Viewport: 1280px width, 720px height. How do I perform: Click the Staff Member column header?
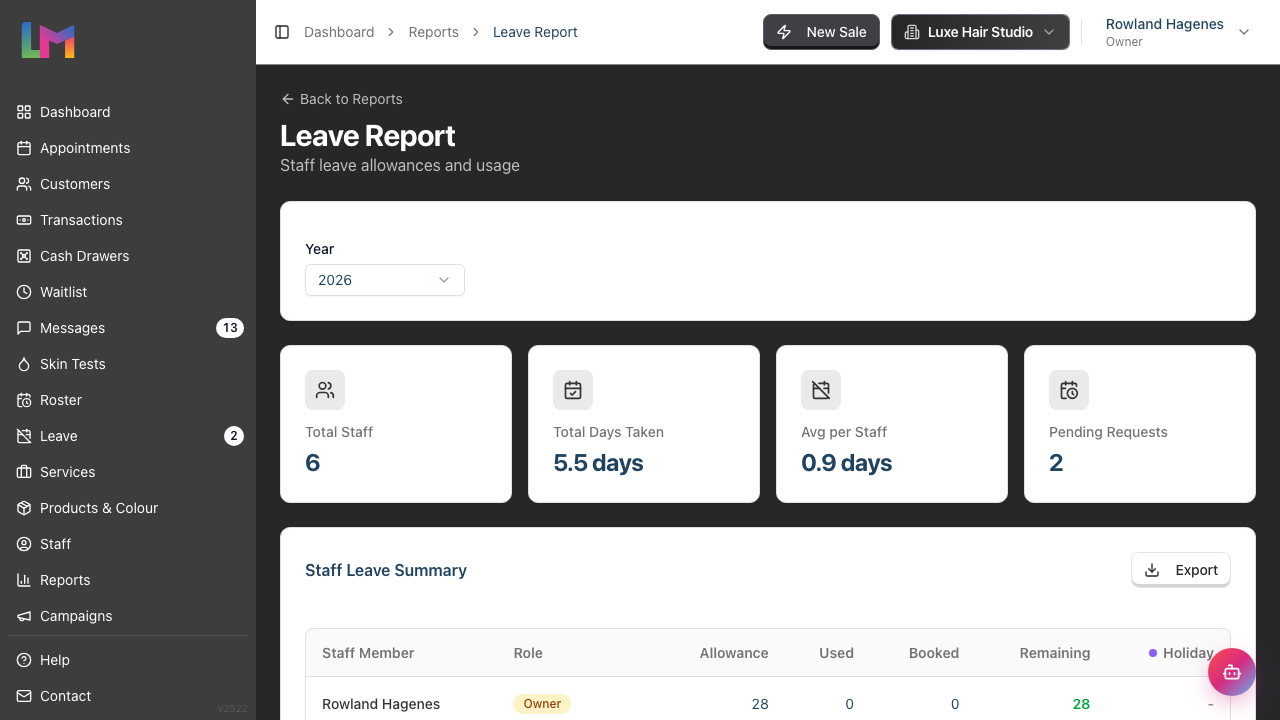point(368,653)
